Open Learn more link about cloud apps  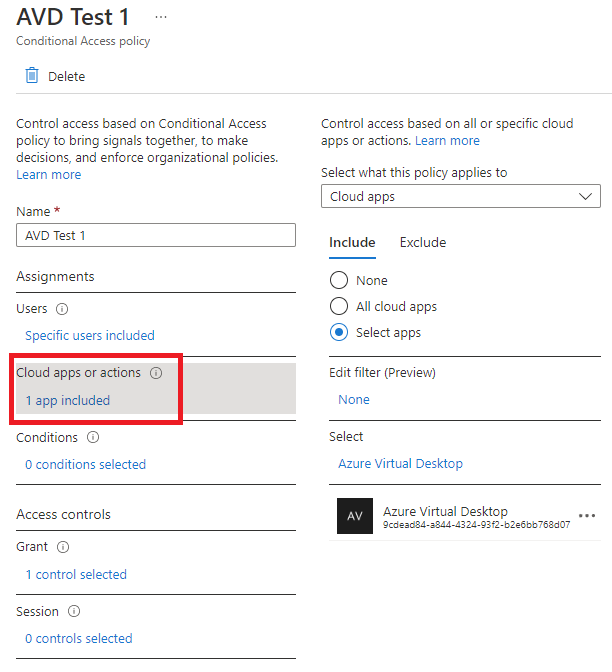coord(447,141)
